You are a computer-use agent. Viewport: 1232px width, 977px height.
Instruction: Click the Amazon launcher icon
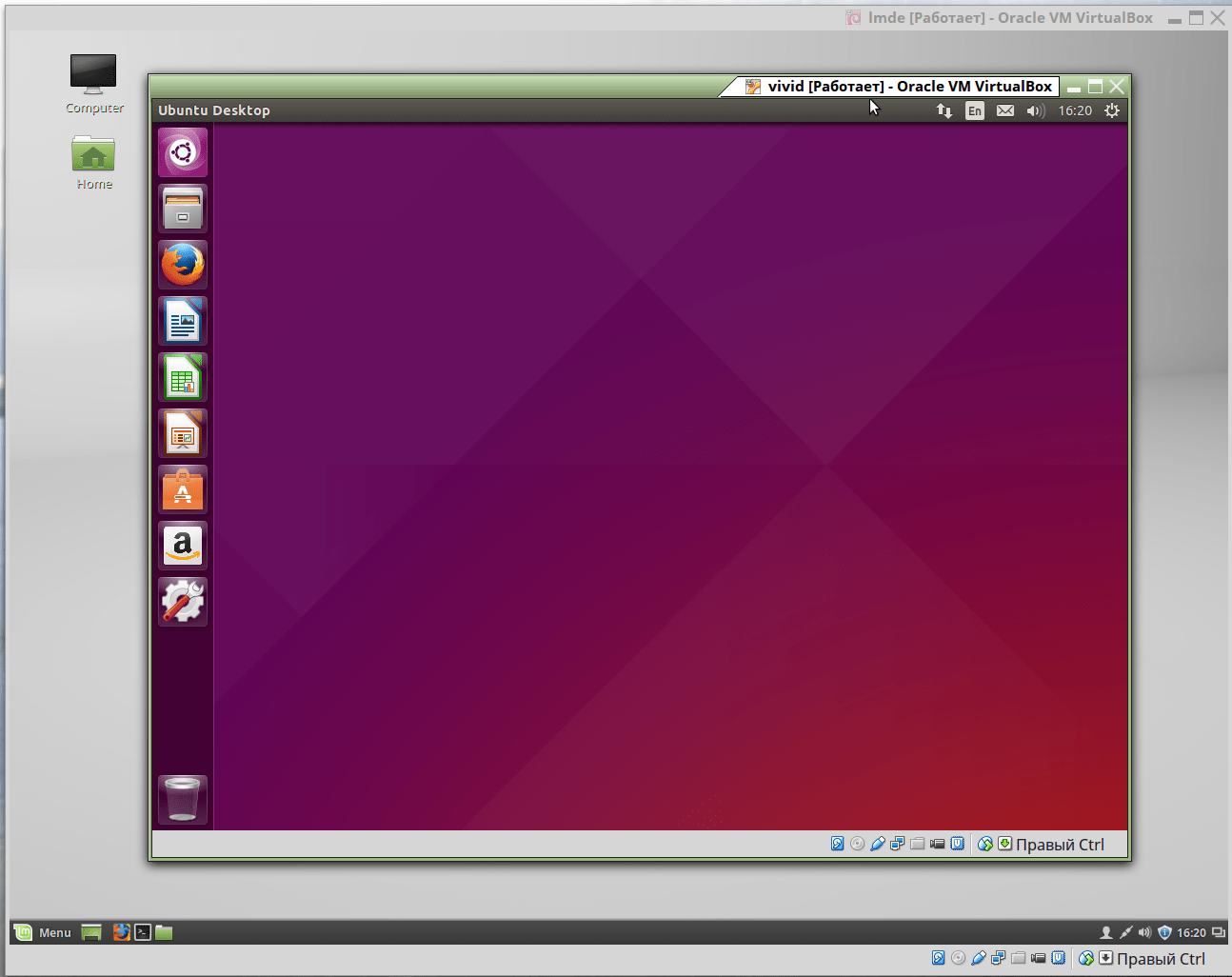pyautogui.click(x=183, y=546)
